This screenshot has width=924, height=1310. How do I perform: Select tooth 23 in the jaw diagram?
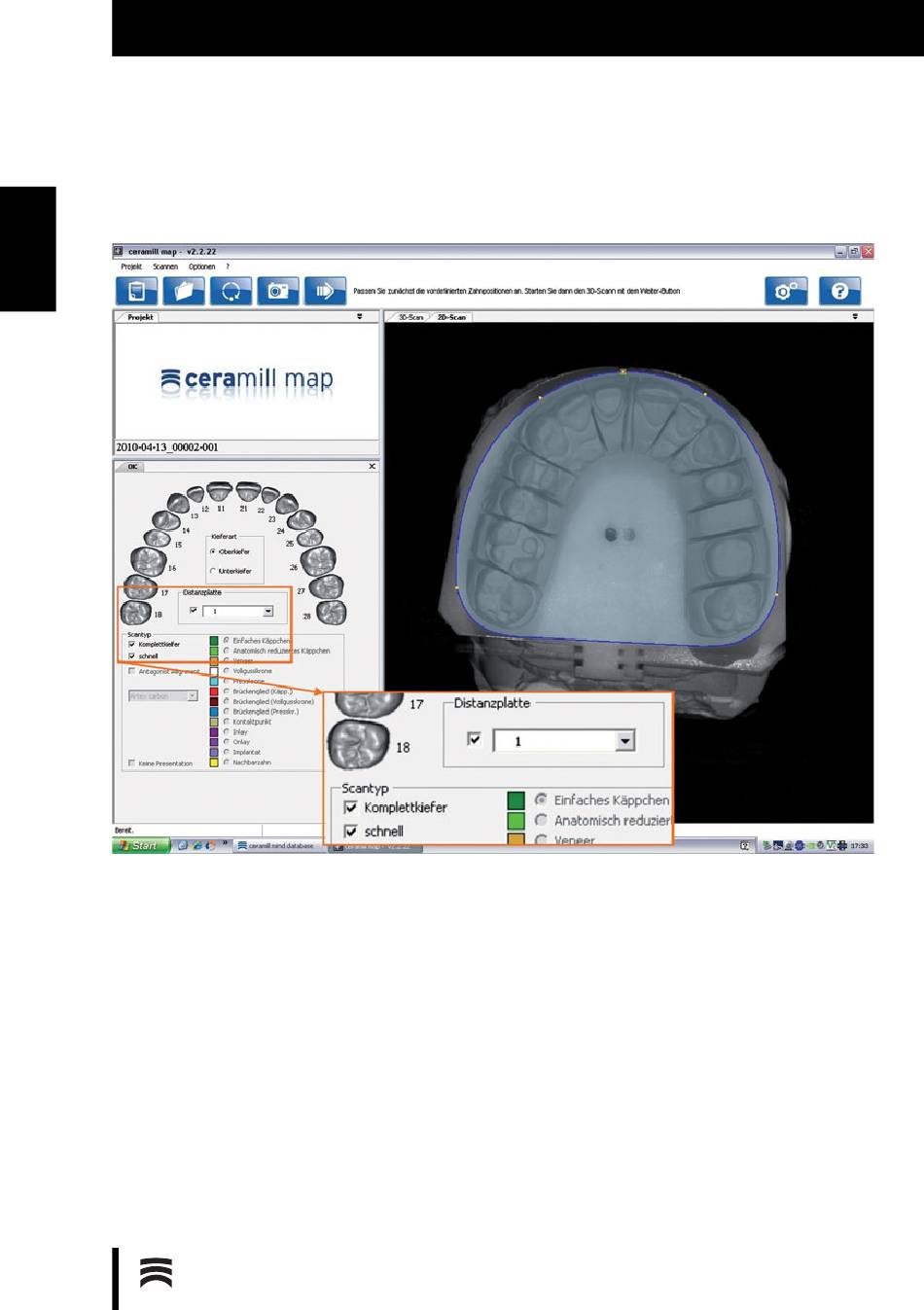tap(287, 503)
